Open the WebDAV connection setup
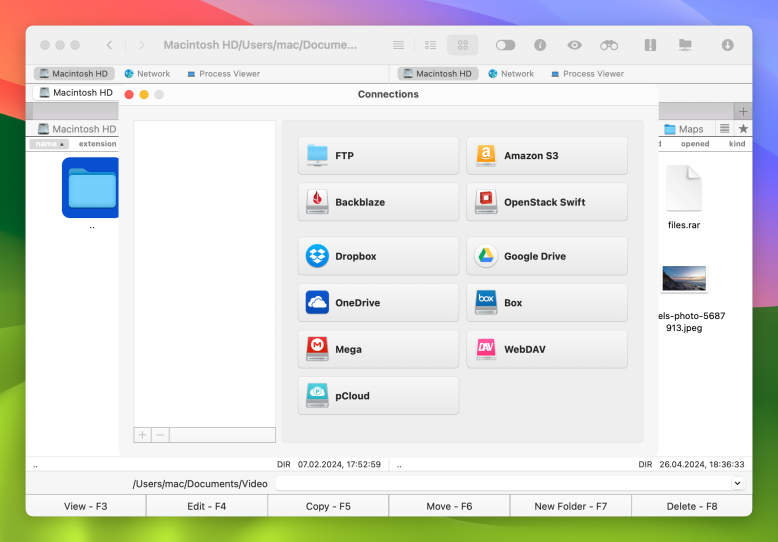Image resolution: width=778 pixels, height=542 pixels. [547, 349]
